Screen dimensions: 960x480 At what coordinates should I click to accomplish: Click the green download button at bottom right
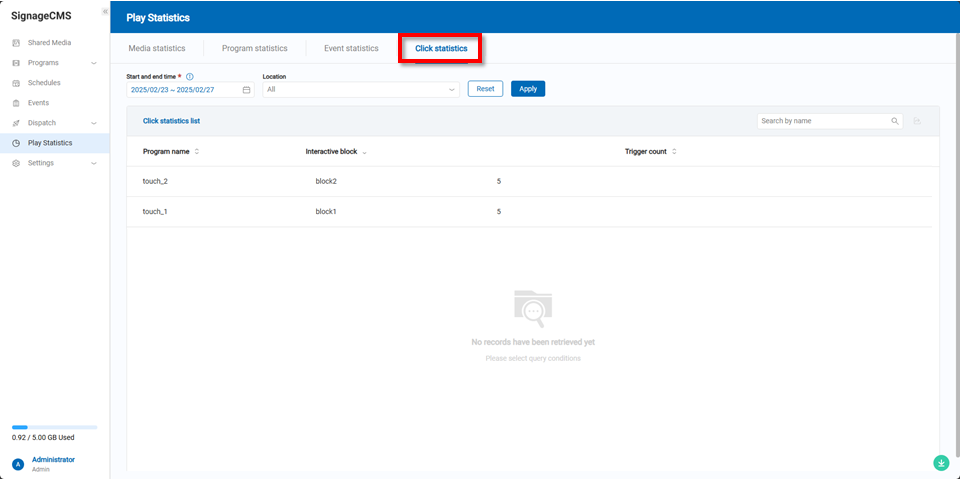coord(941,463)
